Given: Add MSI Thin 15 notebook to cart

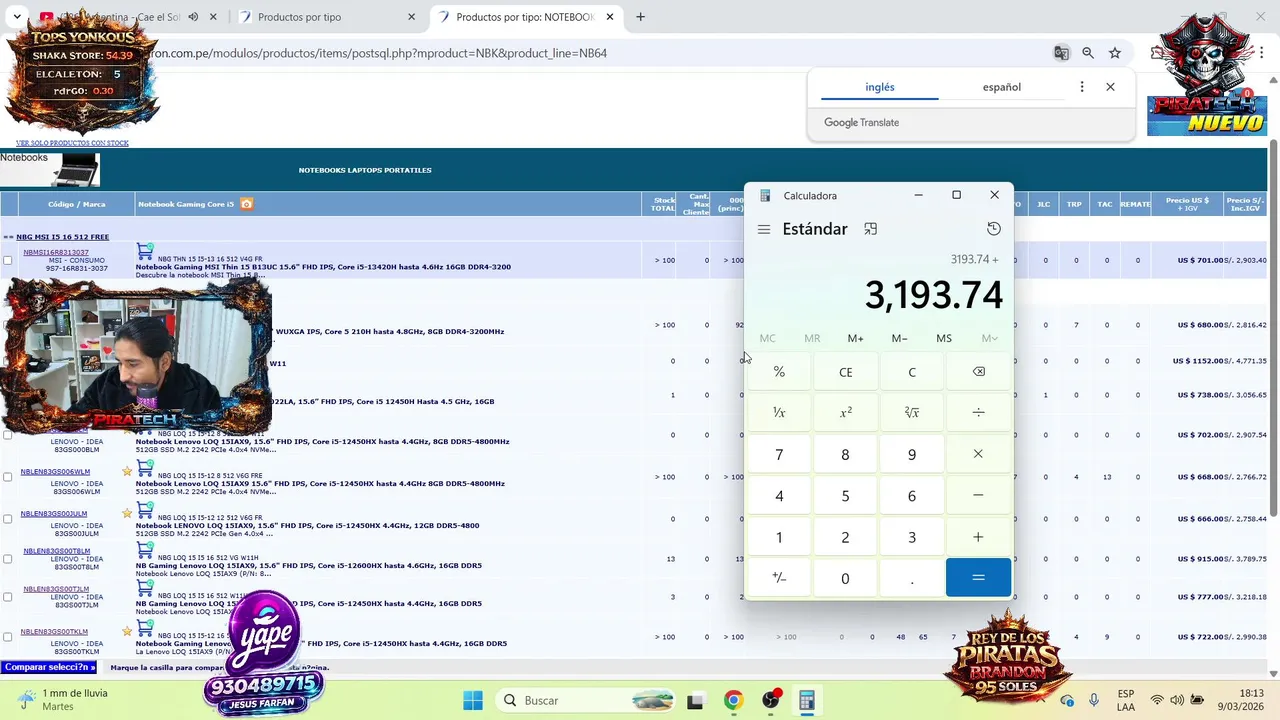Looking at the screenshot, I should point(145,250).
